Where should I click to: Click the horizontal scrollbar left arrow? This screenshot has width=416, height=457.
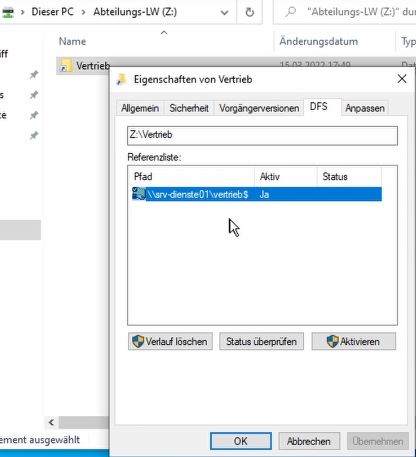click(x=51, y=422)
